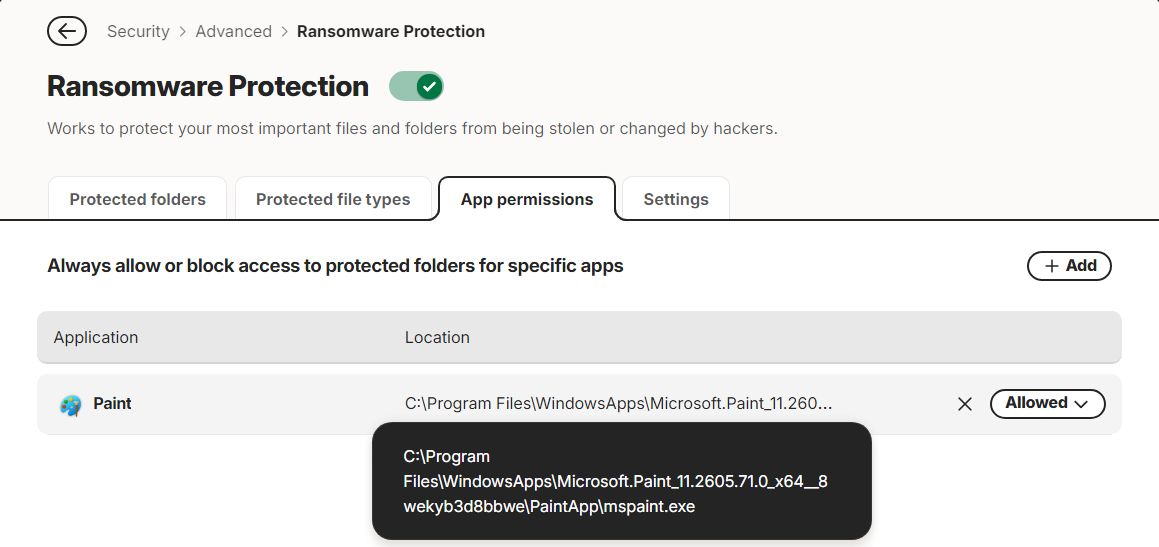Click the Location column header

(x=437, y=337)
